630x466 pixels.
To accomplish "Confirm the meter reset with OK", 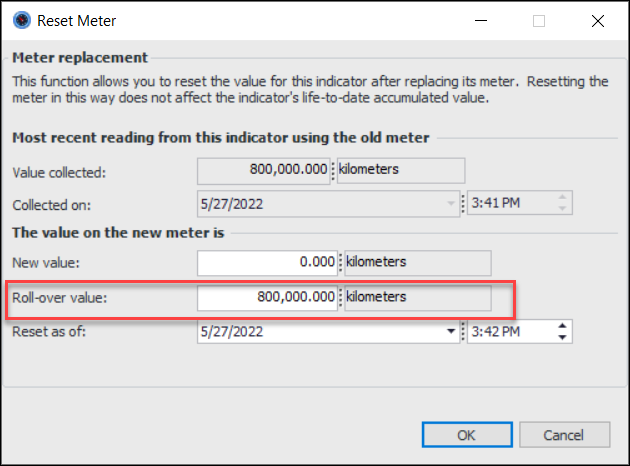I will tap(467, 435).
